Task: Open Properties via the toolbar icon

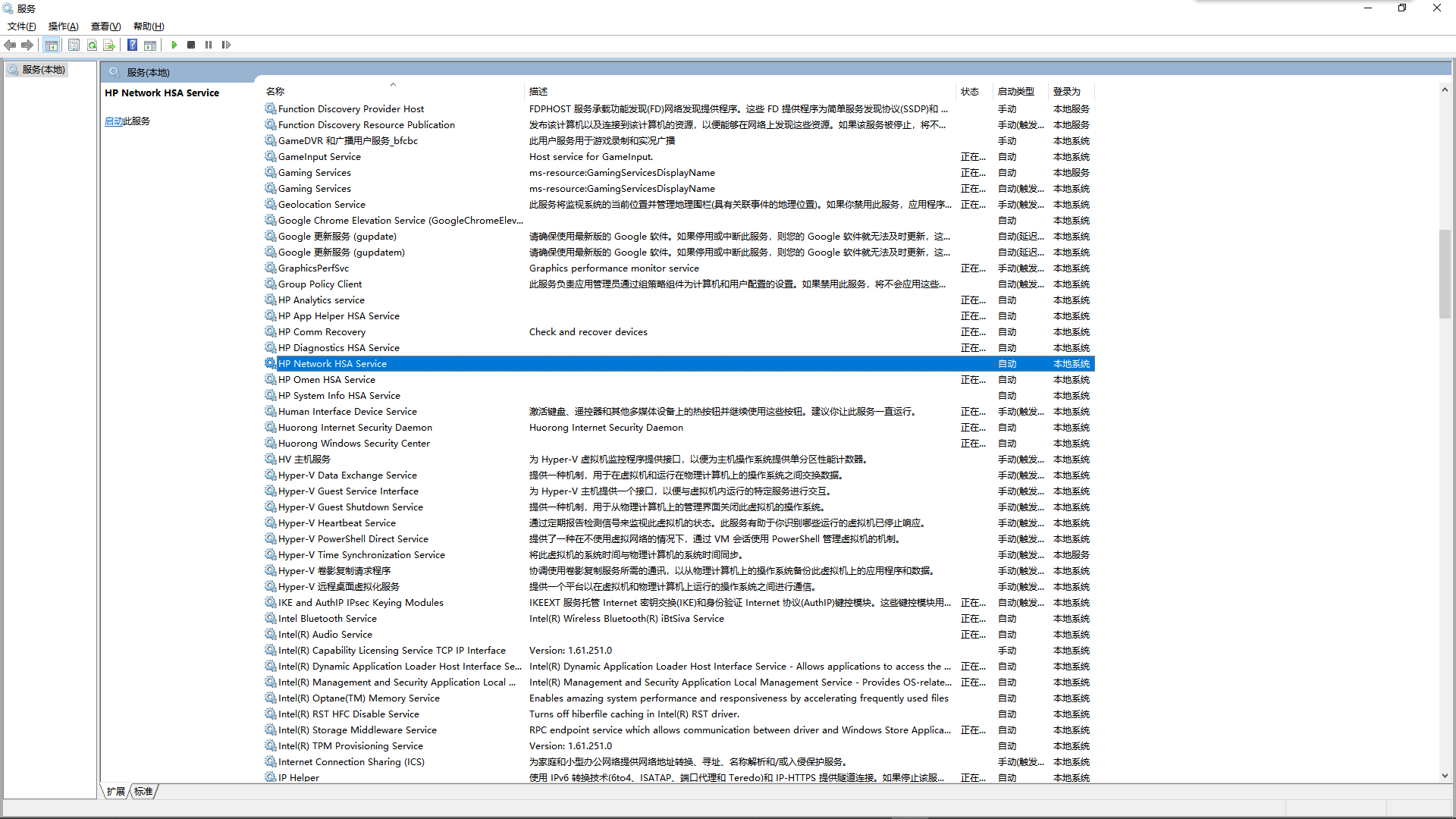Action: click(74, 45)
